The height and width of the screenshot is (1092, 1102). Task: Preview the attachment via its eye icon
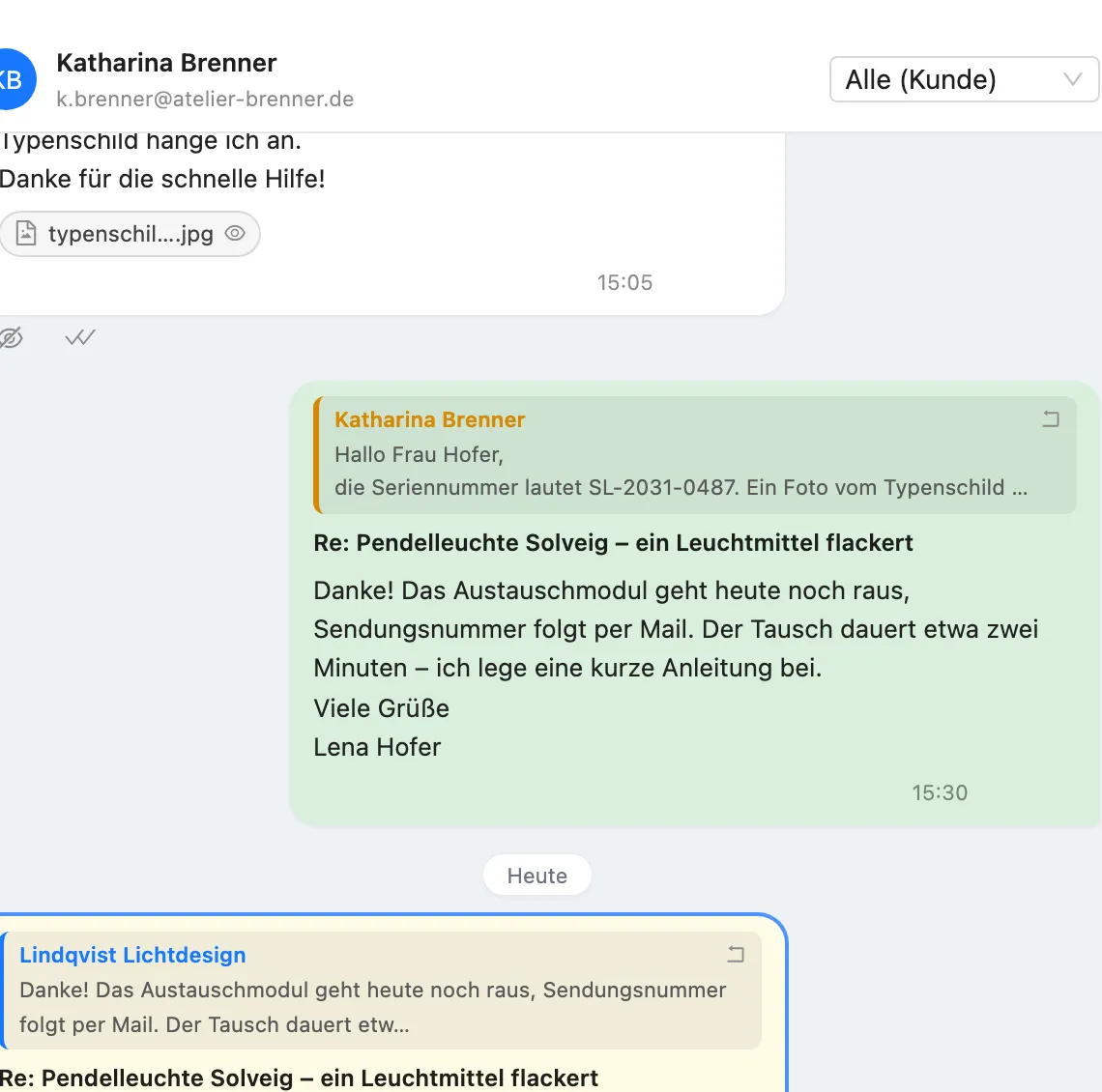tap(235, 233)
